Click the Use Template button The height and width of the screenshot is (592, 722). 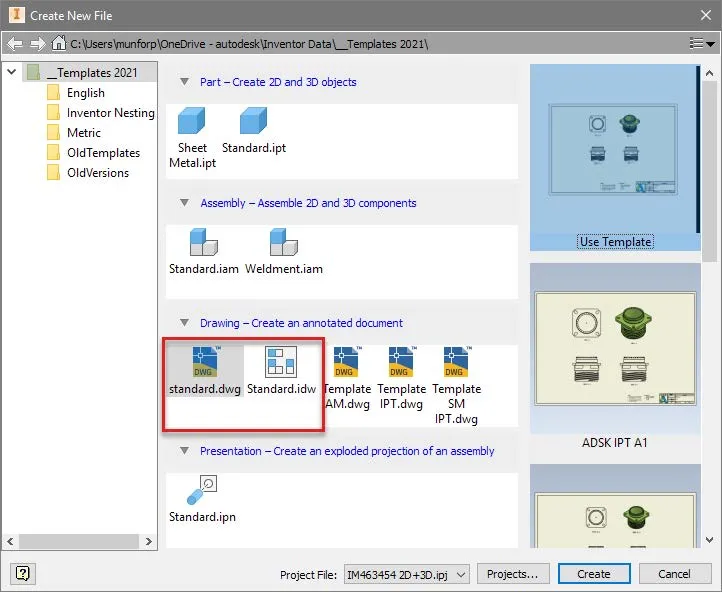615,242
